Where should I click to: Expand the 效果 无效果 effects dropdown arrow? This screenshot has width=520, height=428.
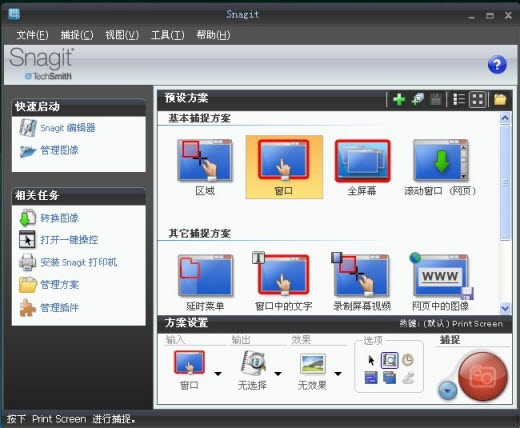coord(338,374)
